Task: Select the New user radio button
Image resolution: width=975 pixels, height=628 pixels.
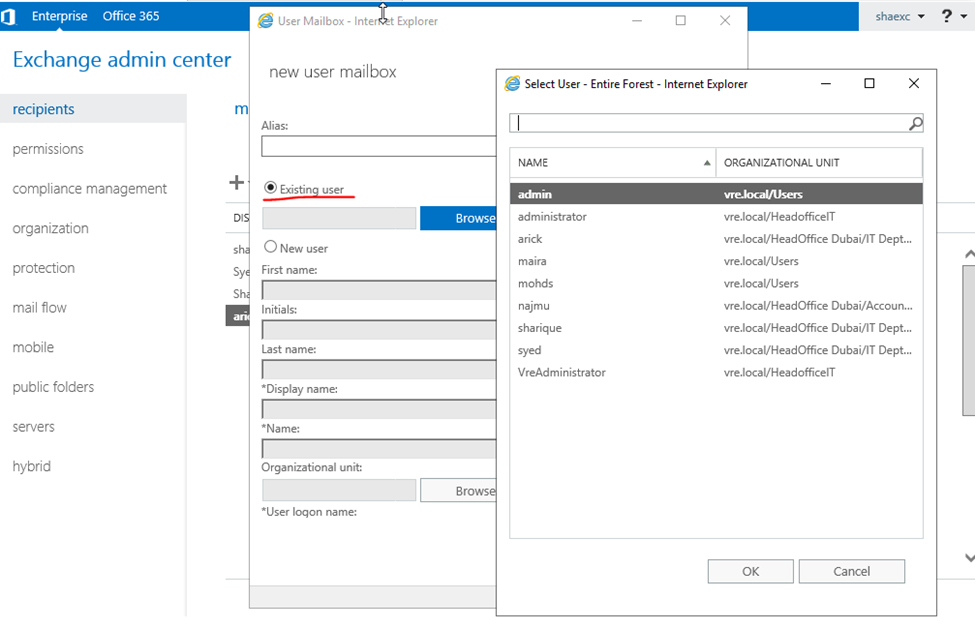Action: click(x=270, y=247)
